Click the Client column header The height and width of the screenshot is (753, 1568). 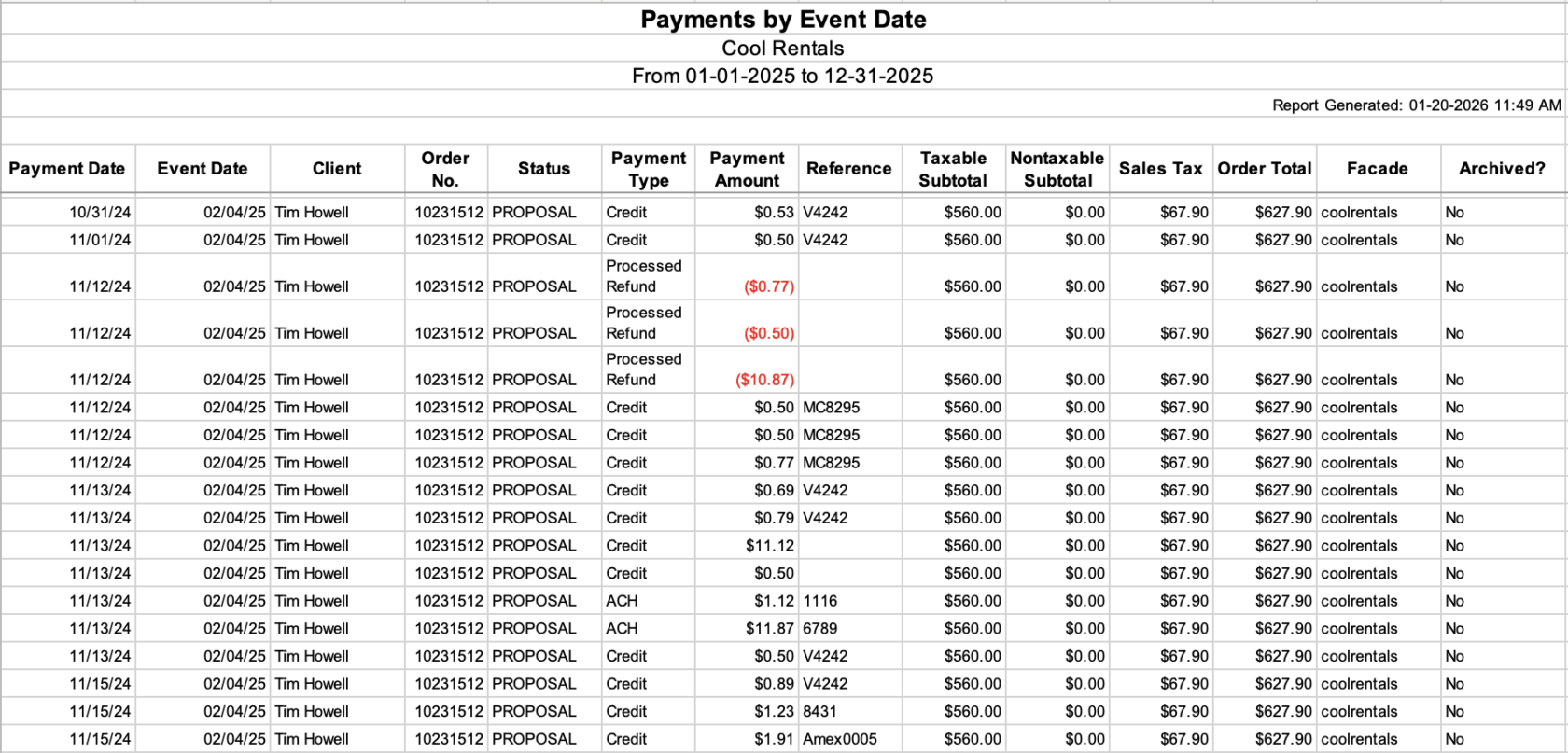tap(337, 169)
